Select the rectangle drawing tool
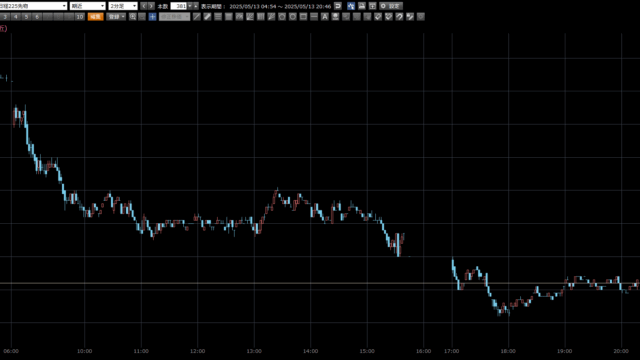The image size is (640, 360). pos(303,17)
